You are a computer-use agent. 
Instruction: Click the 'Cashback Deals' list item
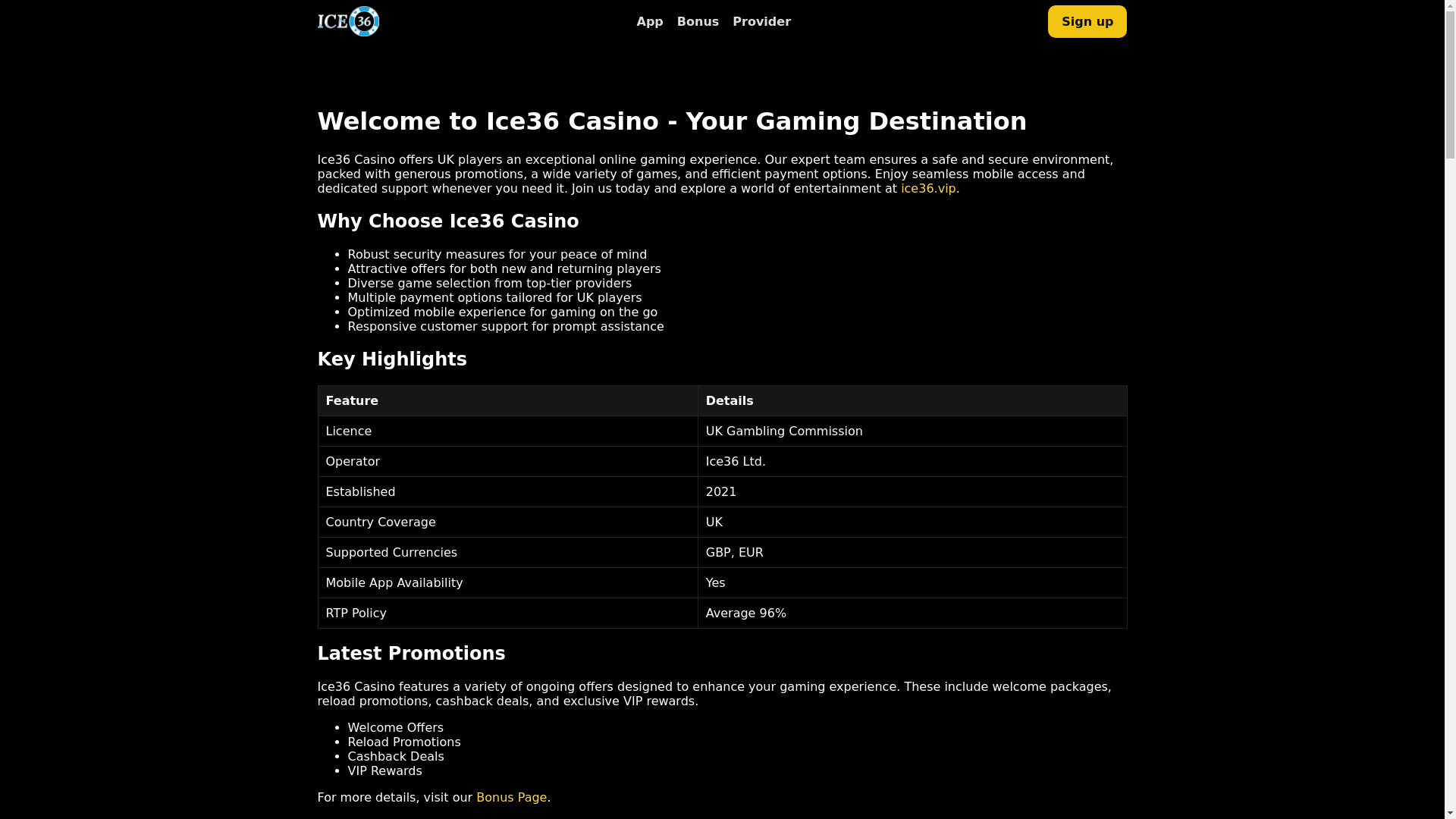pyautogui.click(x=395, y=757)
